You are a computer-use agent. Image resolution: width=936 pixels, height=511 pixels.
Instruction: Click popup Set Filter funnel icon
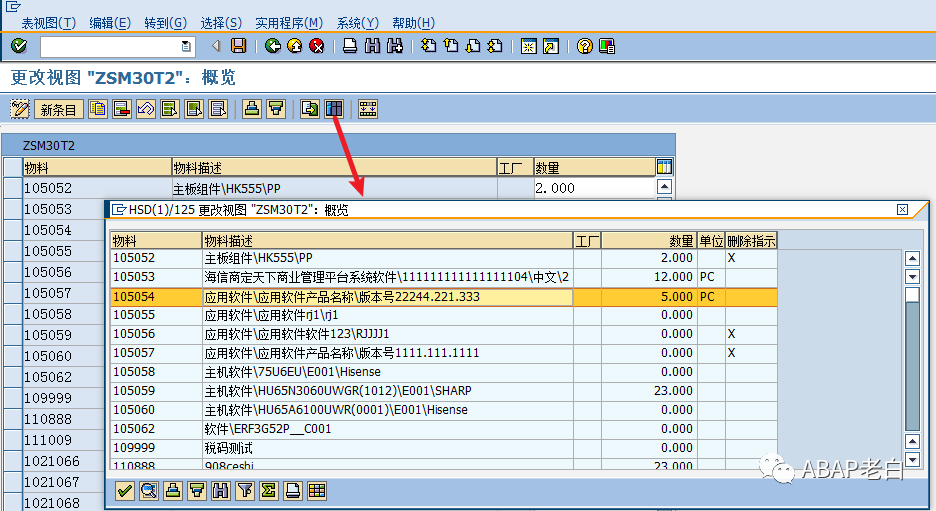coord(245,491)
